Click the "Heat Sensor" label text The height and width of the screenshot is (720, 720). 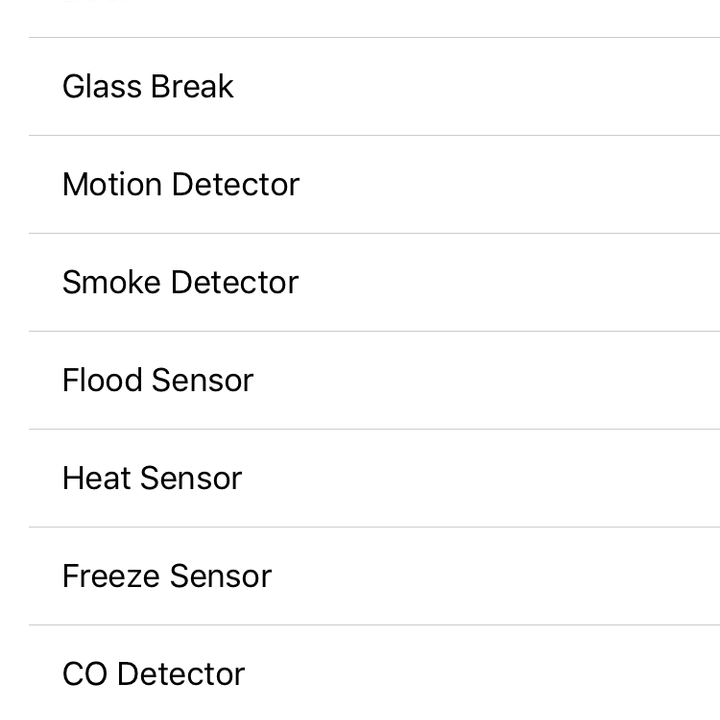click(152, 478)
